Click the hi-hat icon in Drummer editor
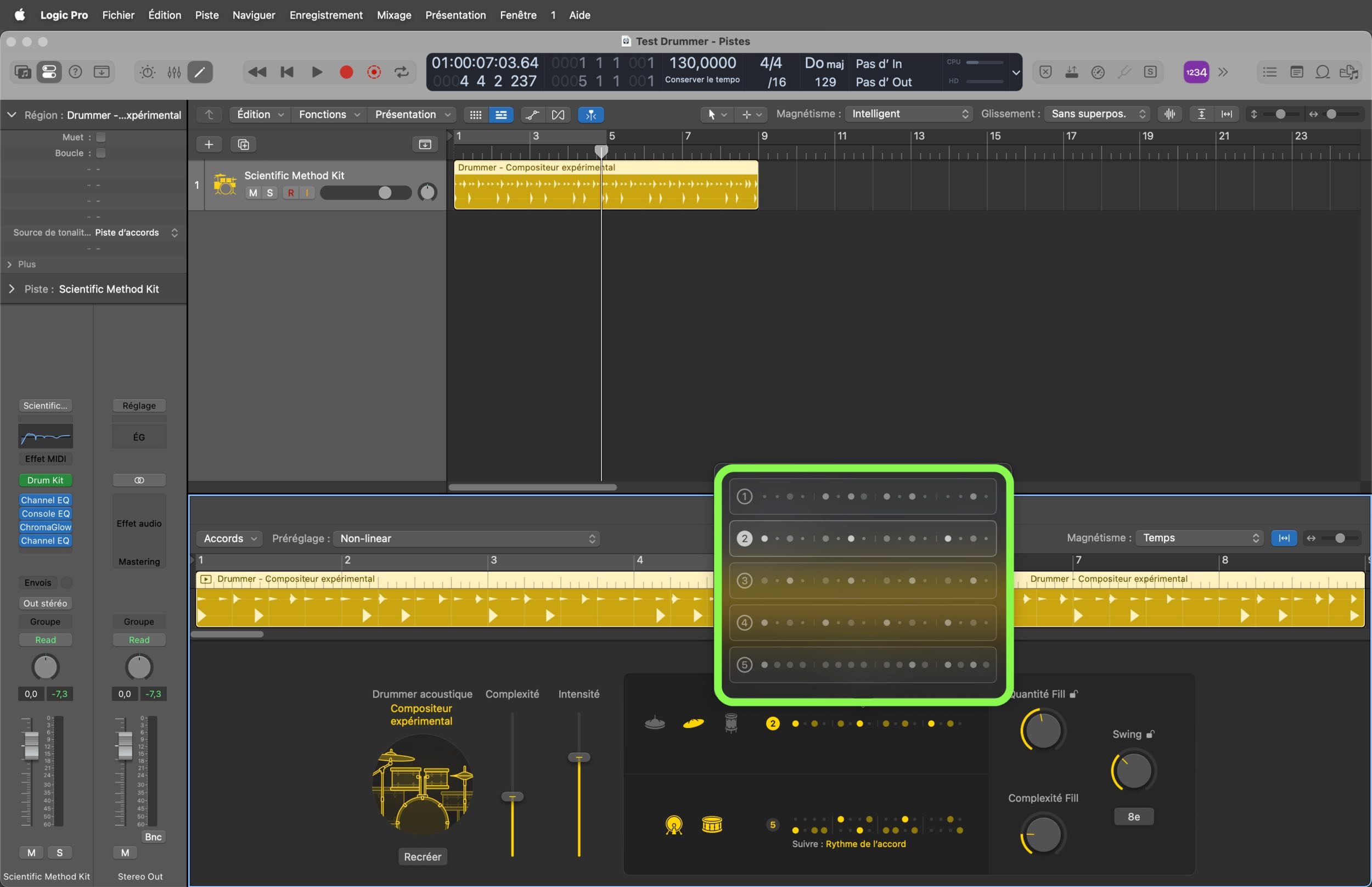This screenshot has width=1372, height=887. (655, 723)
